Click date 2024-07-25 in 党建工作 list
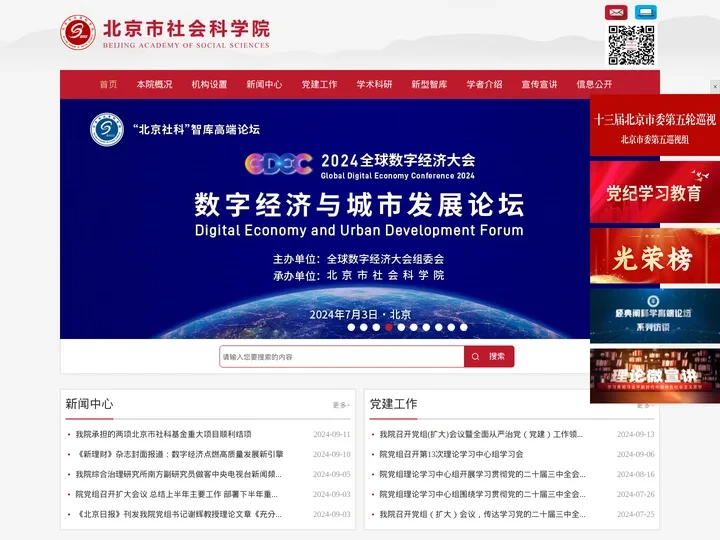Screen dimensions: 720x540 tap(636, 514)
